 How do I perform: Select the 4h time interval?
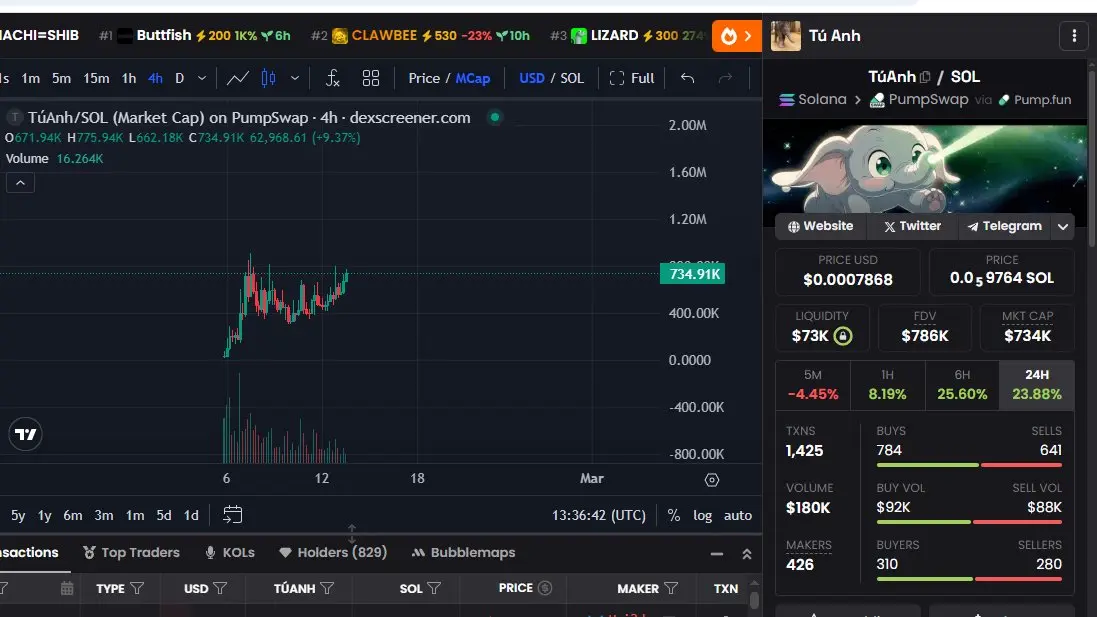click(155, 78)
